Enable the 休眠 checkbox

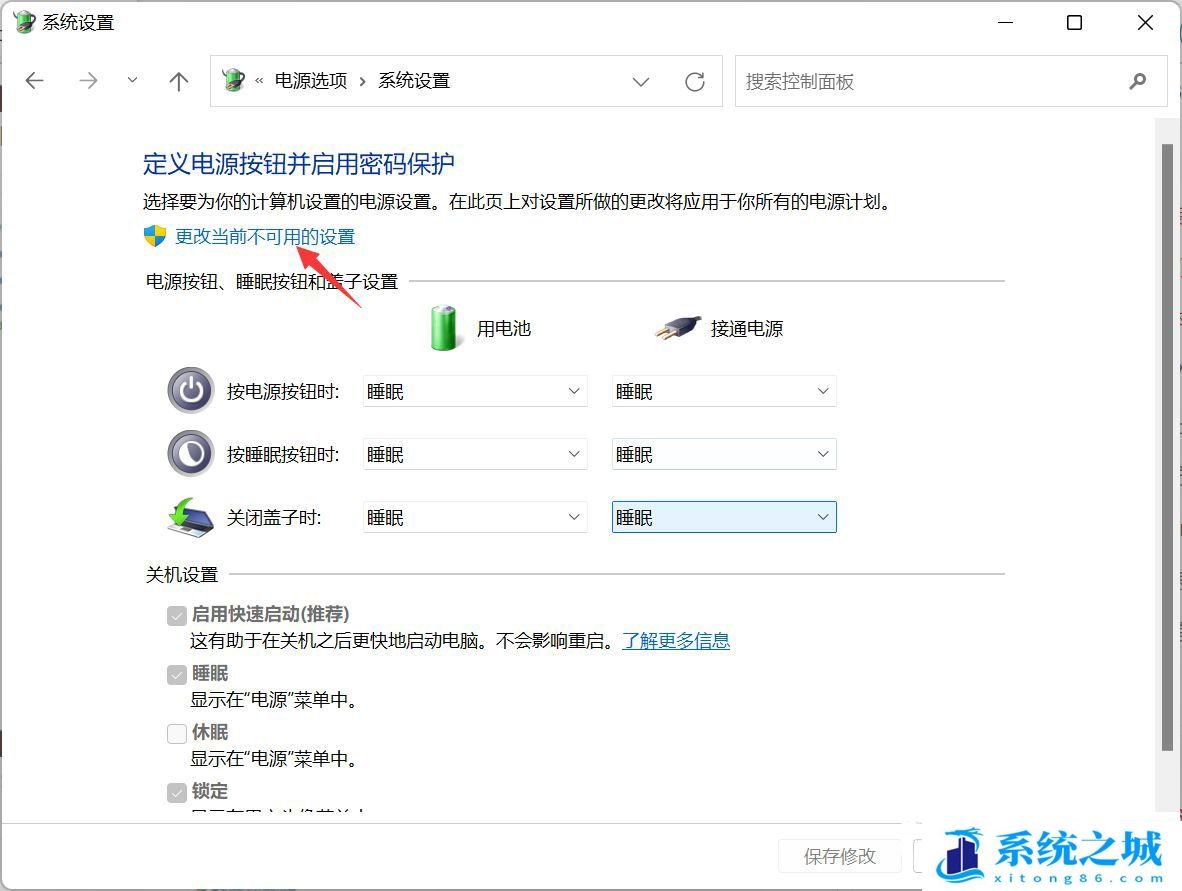176,733
